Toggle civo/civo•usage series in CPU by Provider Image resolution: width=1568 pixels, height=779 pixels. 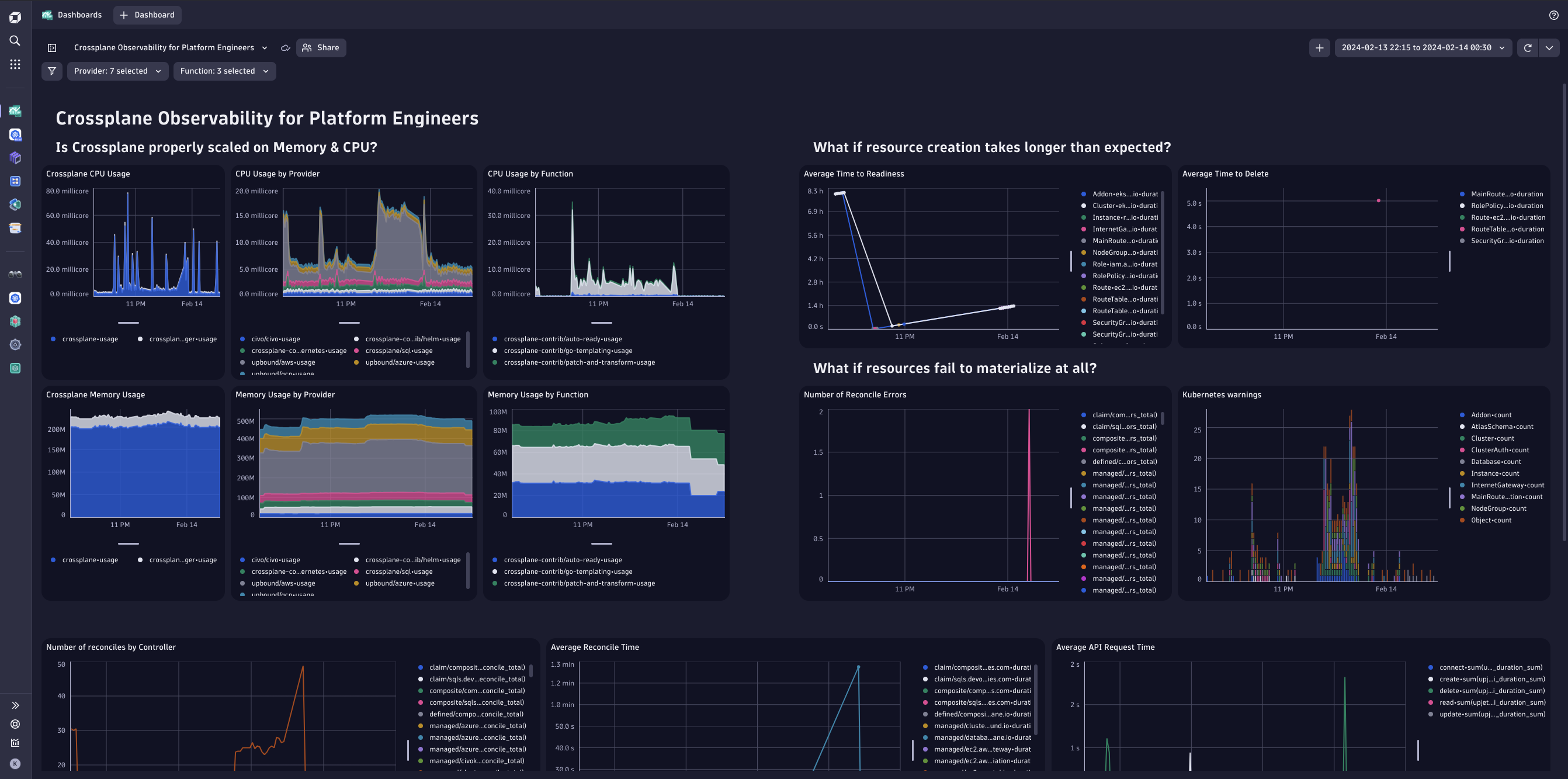275,340
